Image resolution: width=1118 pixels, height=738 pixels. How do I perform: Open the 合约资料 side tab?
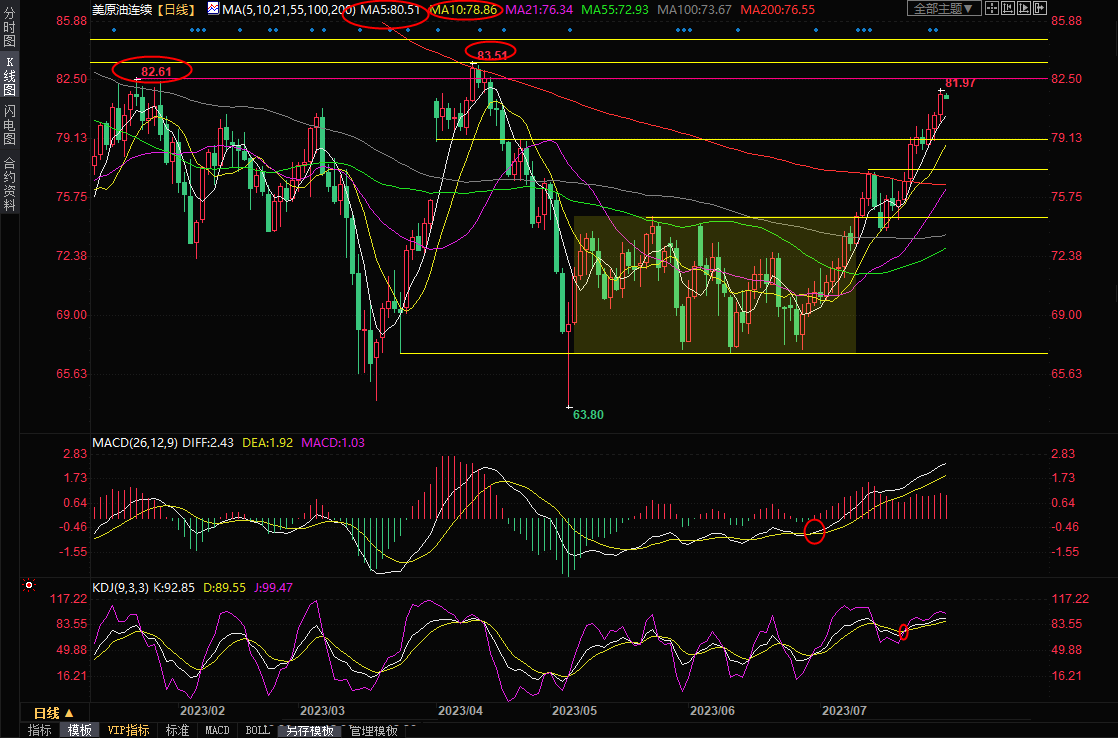10,184
